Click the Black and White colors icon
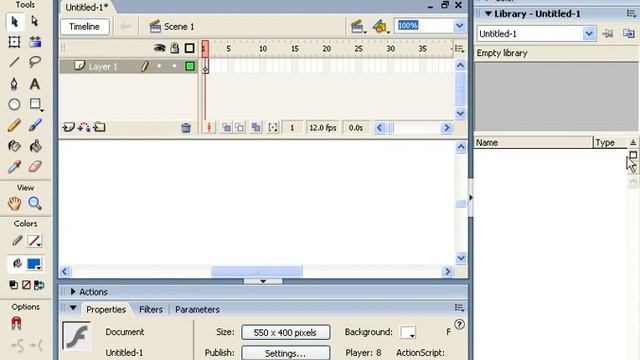 (x=13, y=285)
